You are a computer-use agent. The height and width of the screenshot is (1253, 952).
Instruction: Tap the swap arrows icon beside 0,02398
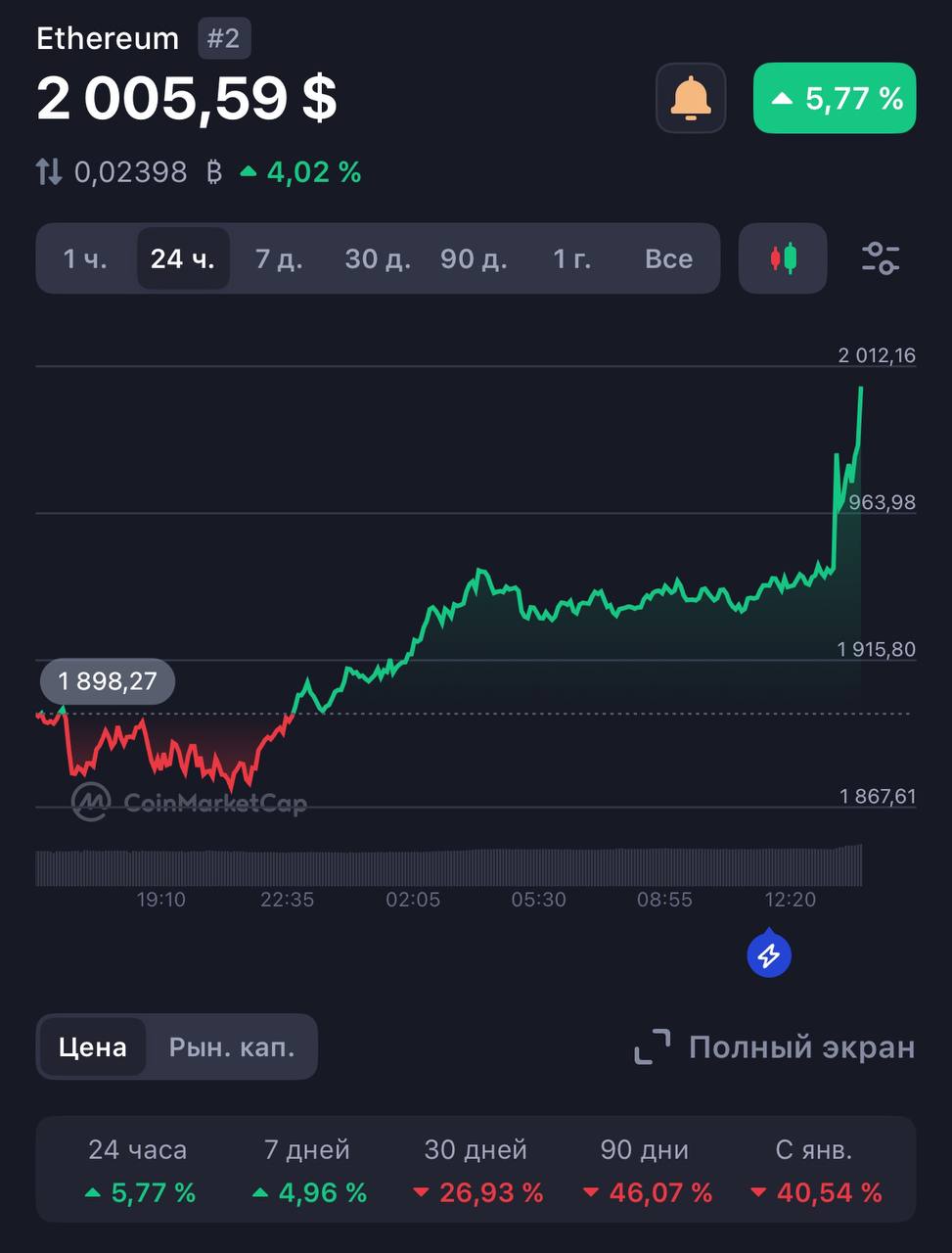pos(49,172)
